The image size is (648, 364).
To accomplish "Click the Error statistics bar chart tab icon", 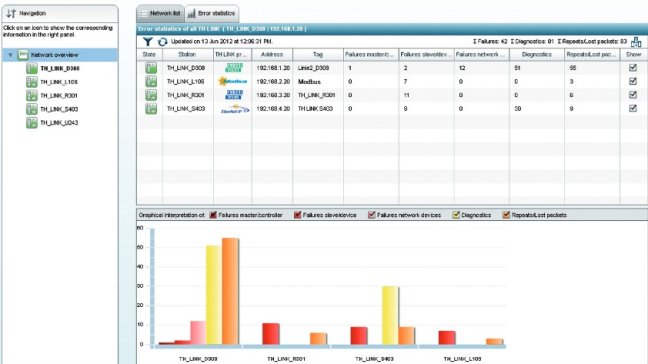I will coord(192,14).
